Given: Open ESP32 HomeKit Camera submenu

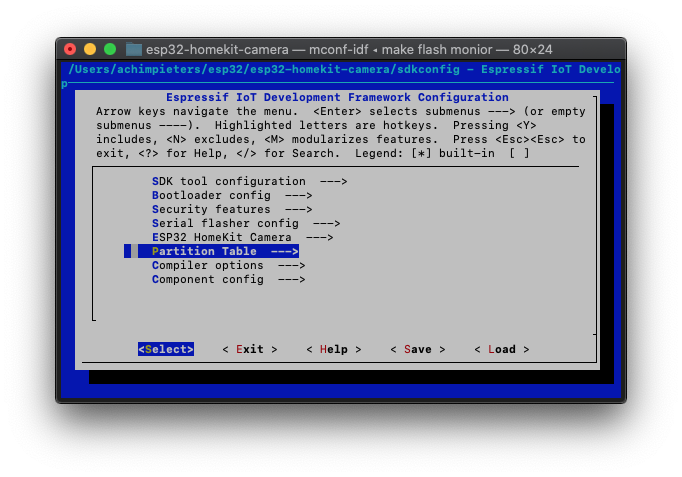Looking at the screenshot, I should pyautogui.click(x=242, y=237).
